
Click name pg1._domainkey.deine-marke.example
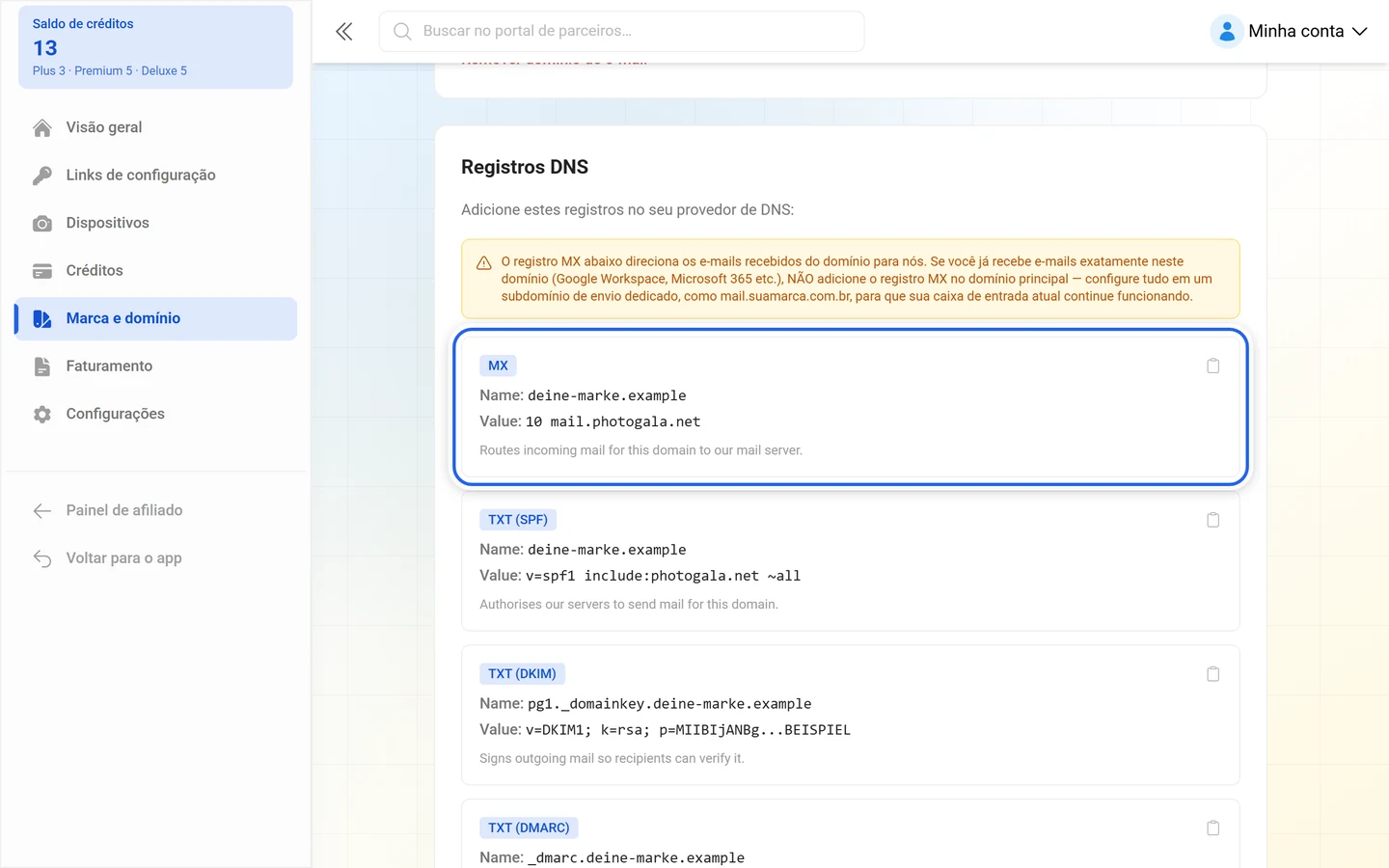[x=669, y=704]
